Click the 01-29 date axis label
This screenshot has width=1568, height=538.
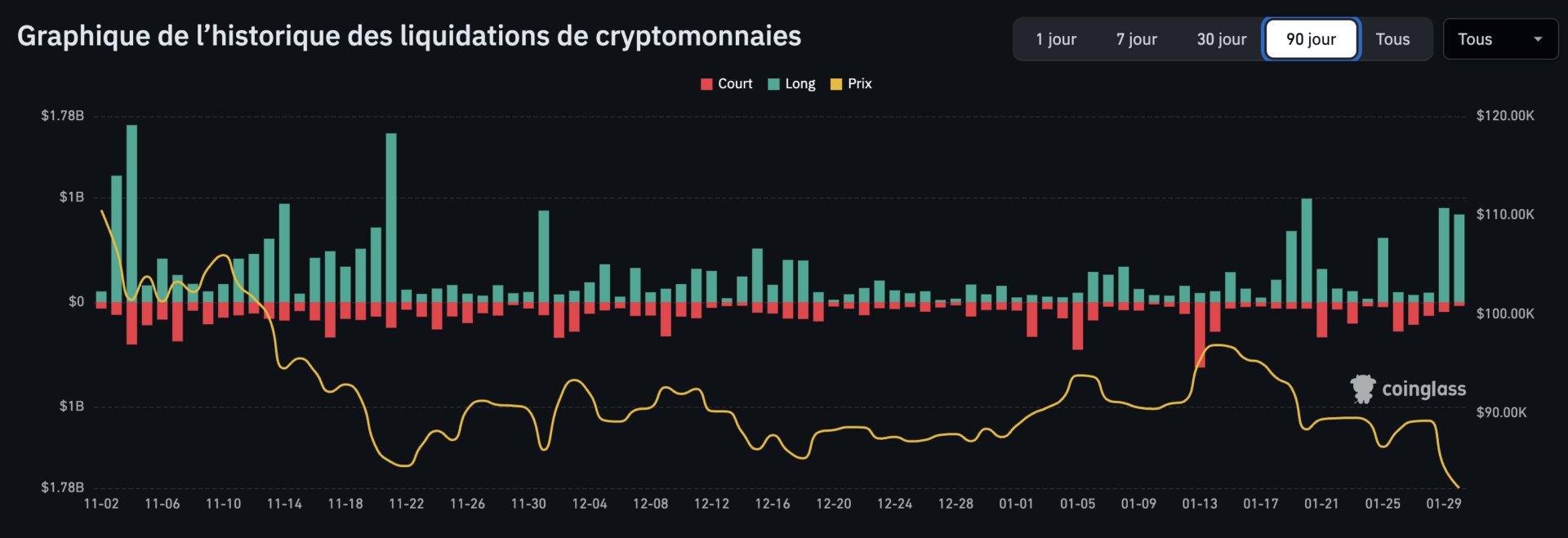tap(1443, 504)
